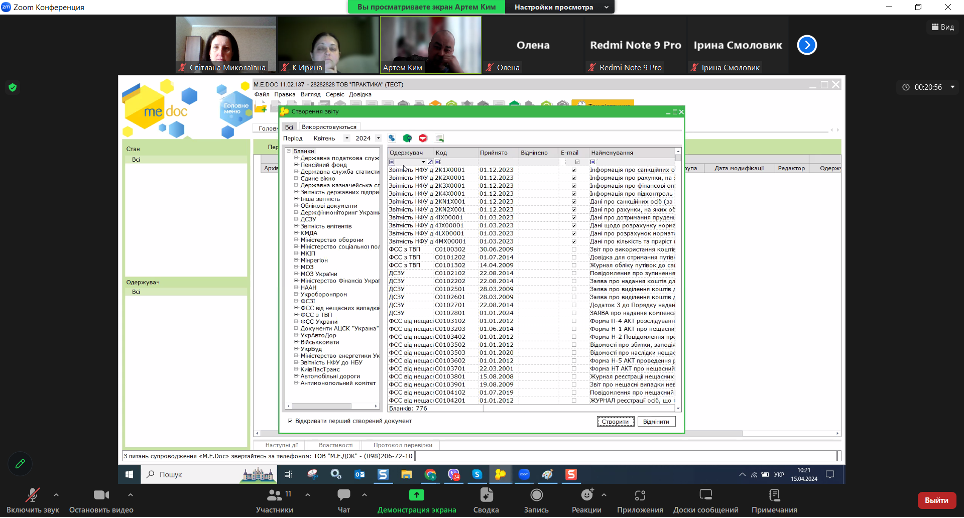
Task: Click the green Zoom encryption shield icon
Action: click(13, 87)
